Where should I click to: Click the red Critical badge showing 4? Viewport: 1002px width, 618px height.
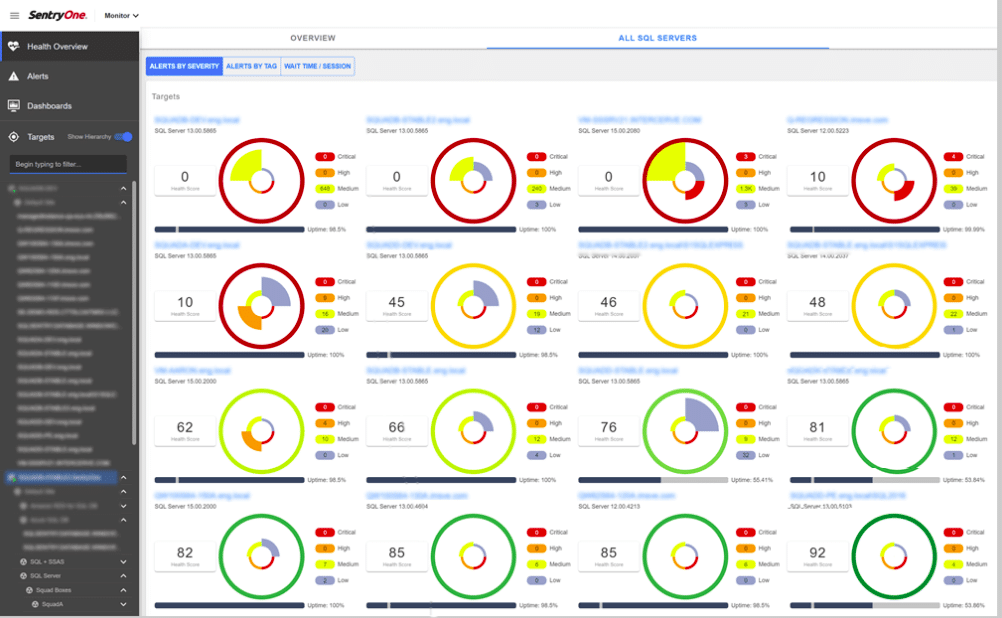coord(953,157)
